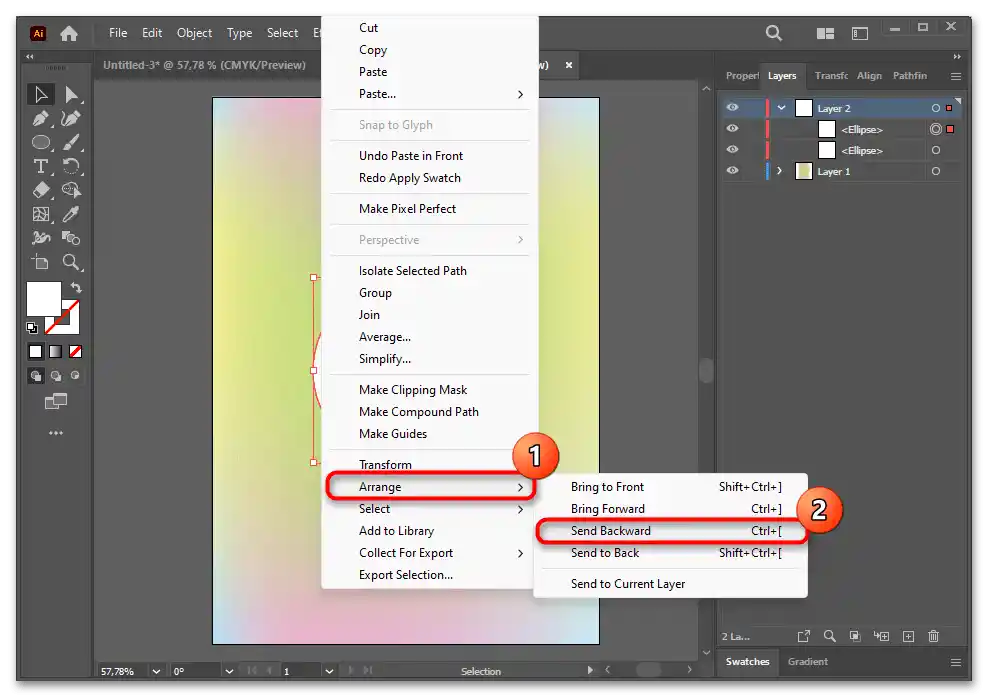The height and width of the screenshot is (697, 988).
Task: Switch to the Pathfinder tab
Action: click(x=910, y=76)
